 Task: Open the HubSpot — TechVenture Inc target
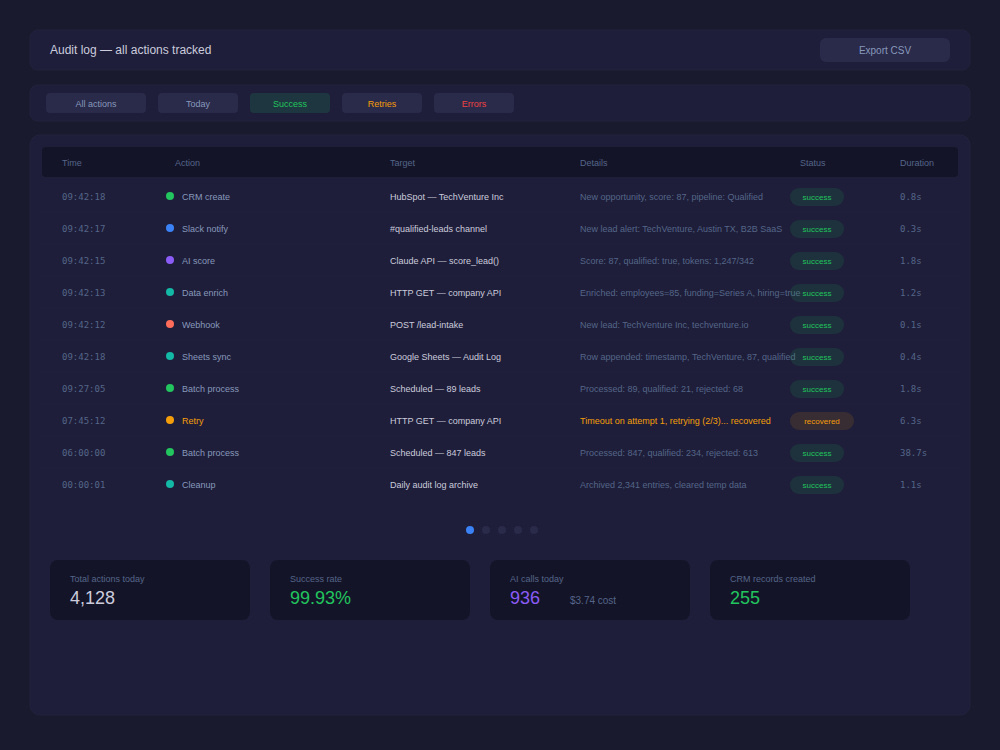(x=446, y=196)
